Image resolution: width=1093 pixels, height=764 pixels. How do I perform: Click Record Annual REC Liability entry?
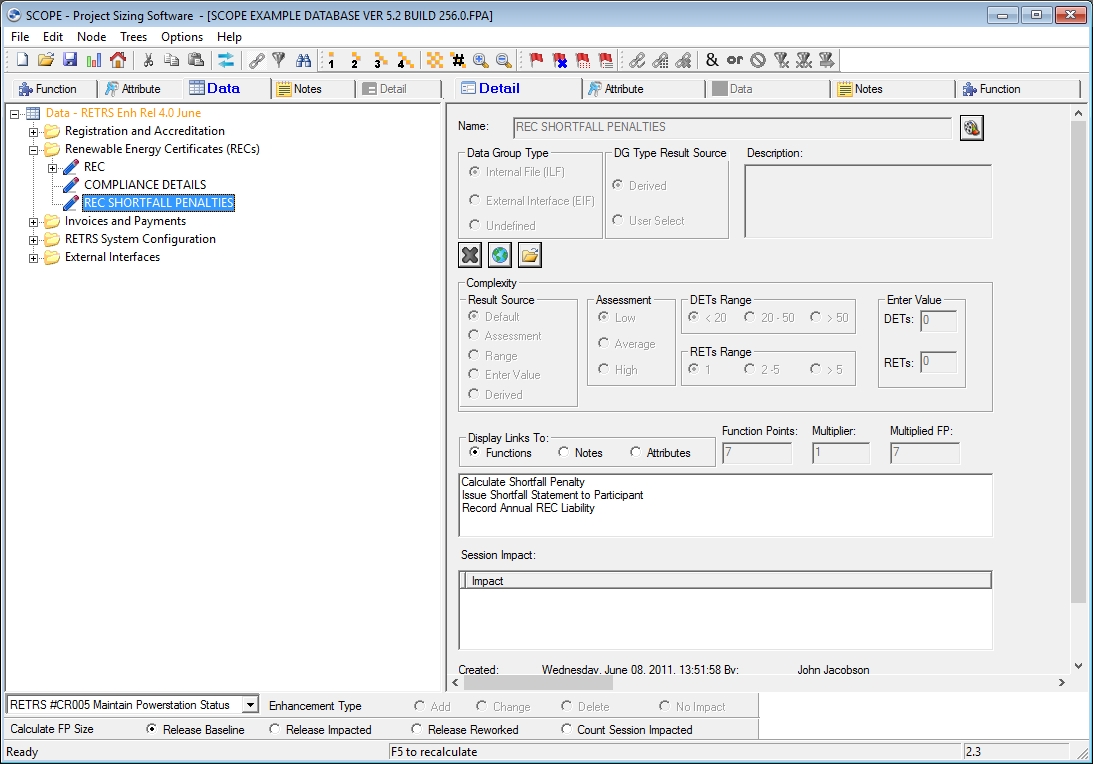528,508
